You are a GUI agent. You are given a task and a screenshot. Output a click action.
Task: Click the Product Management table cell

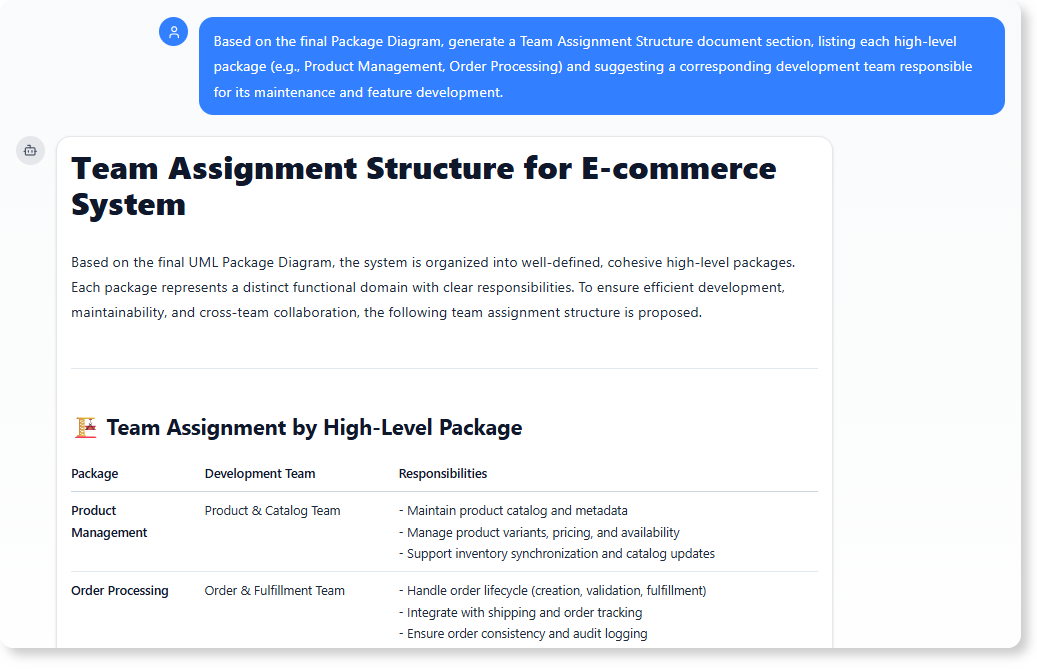click(x=109, y=521)
